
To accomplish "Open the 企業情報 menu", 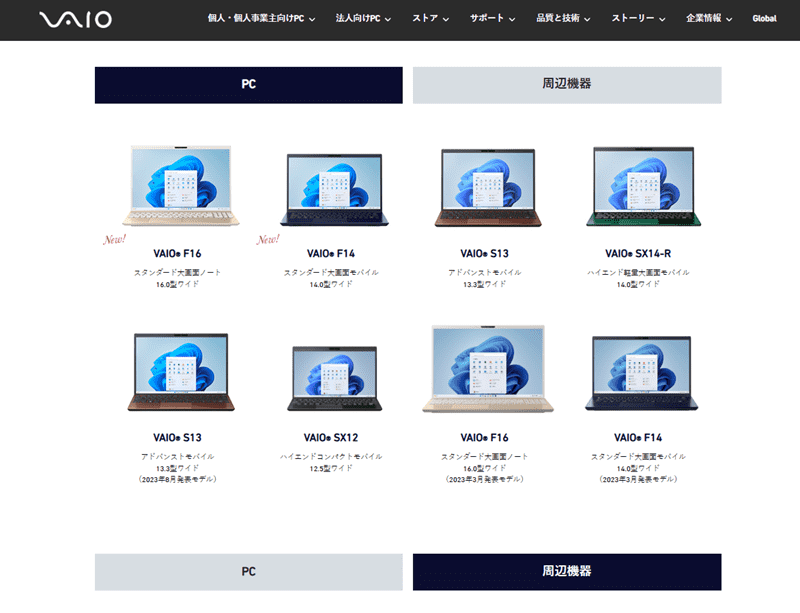I will pyautogui.click(x=709, y=18).
